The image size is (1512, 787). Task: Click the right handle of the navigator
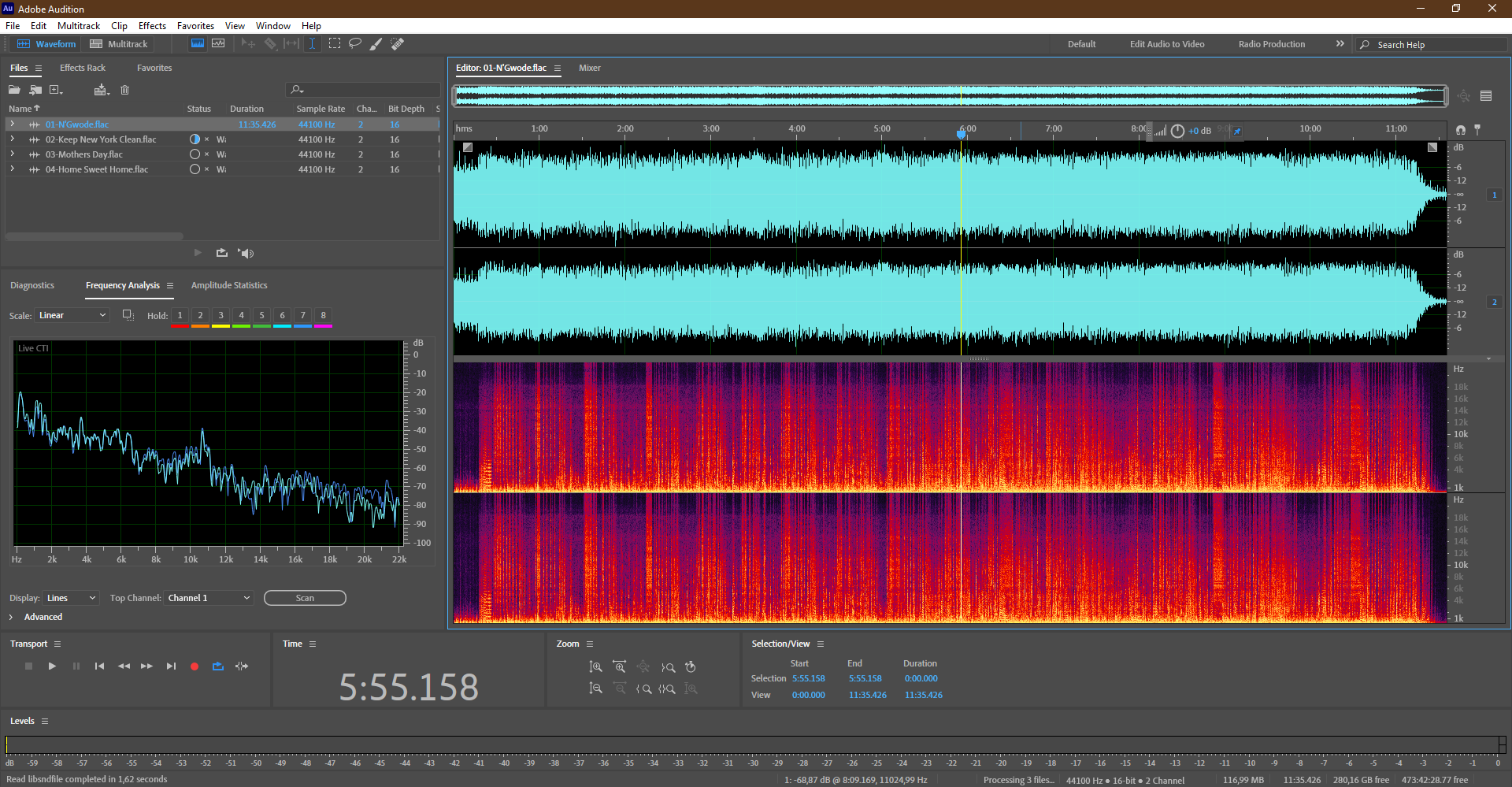point(1445,96)
